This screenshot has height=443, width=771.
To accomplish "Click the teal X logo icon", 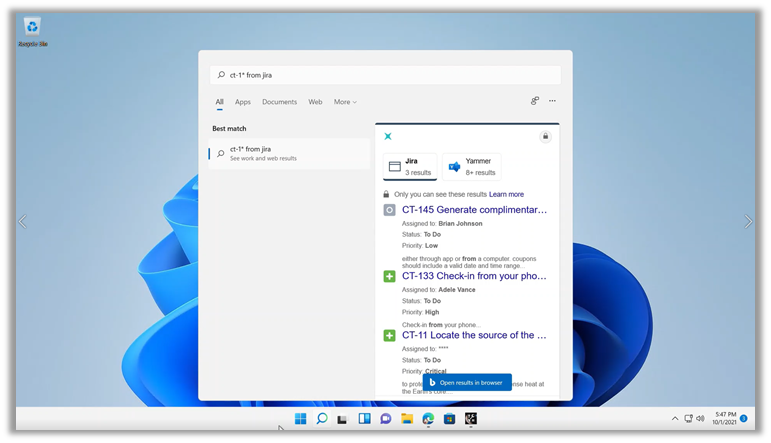I will [x=388, y=136].
